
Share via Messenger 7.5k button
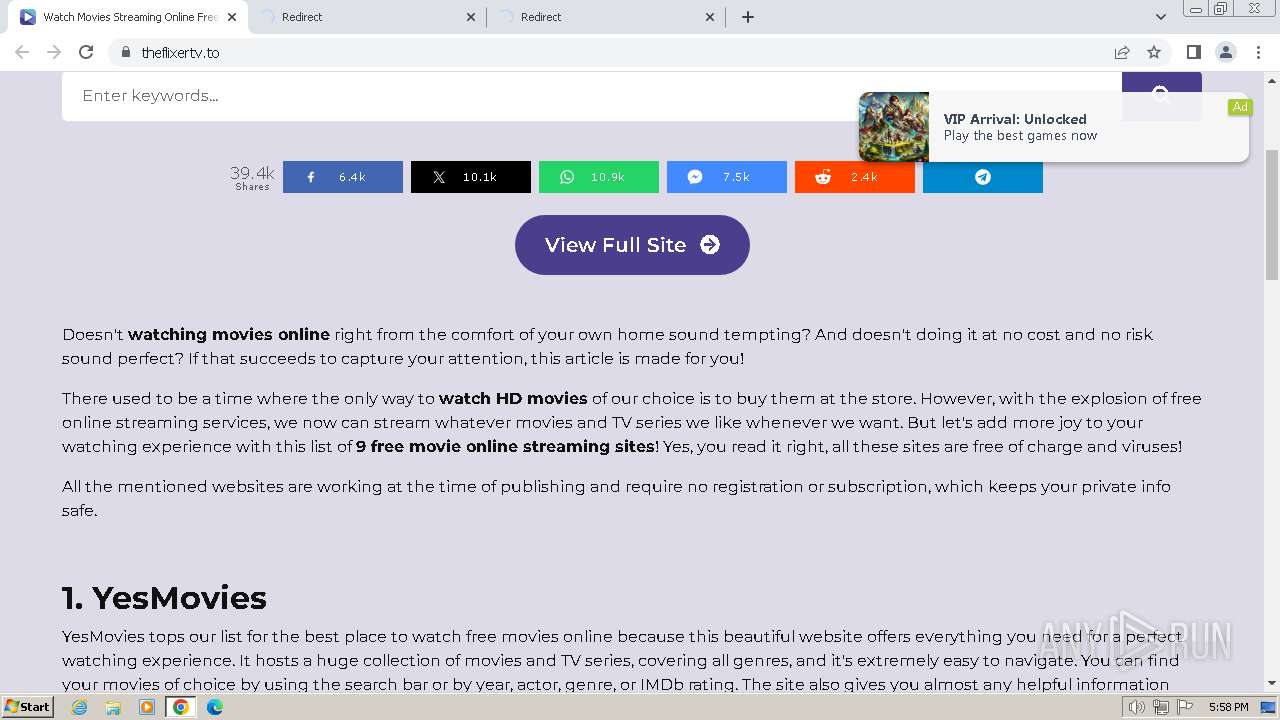point(727,177)
